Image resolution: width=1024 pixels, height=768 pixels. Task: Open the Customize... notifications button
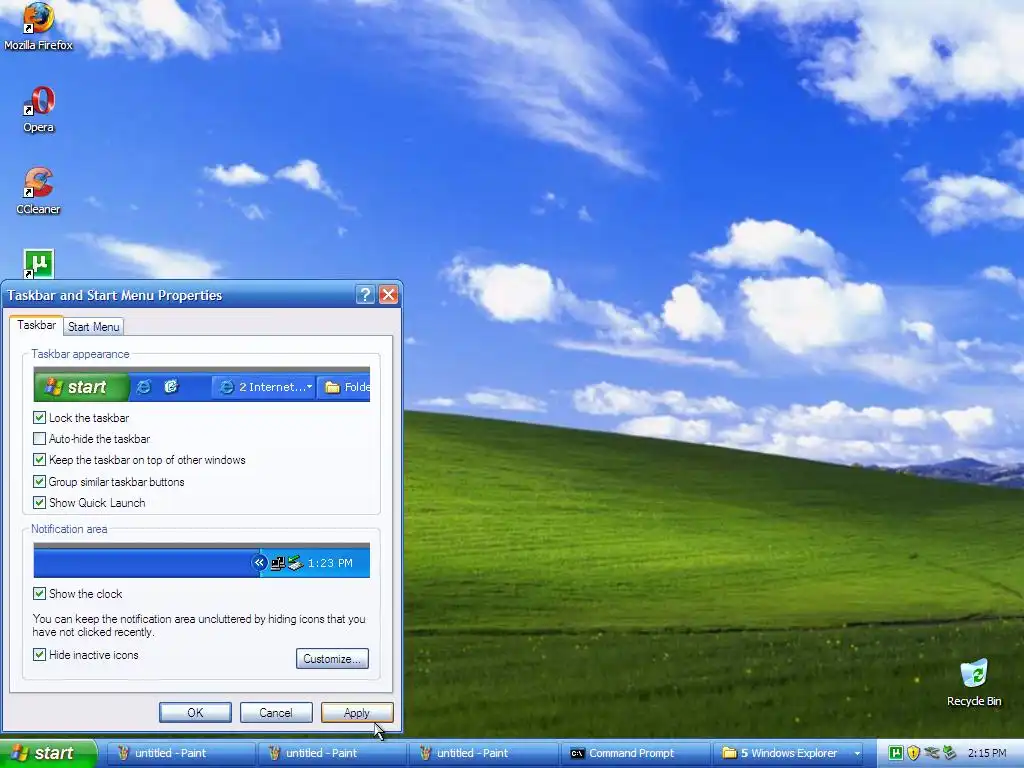click(332, 658)
